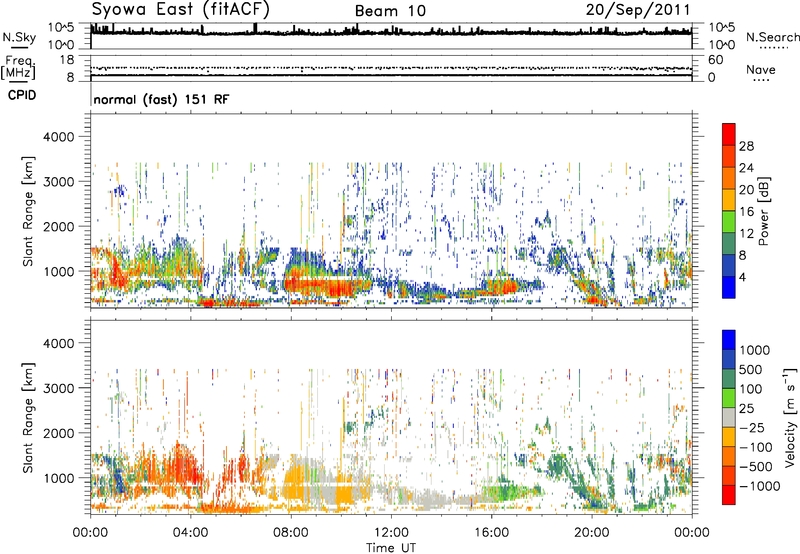Click the '-25' tick on Velocity colorbar
The width and height of the screenshot is (800, 554).
tap(752, 428)
